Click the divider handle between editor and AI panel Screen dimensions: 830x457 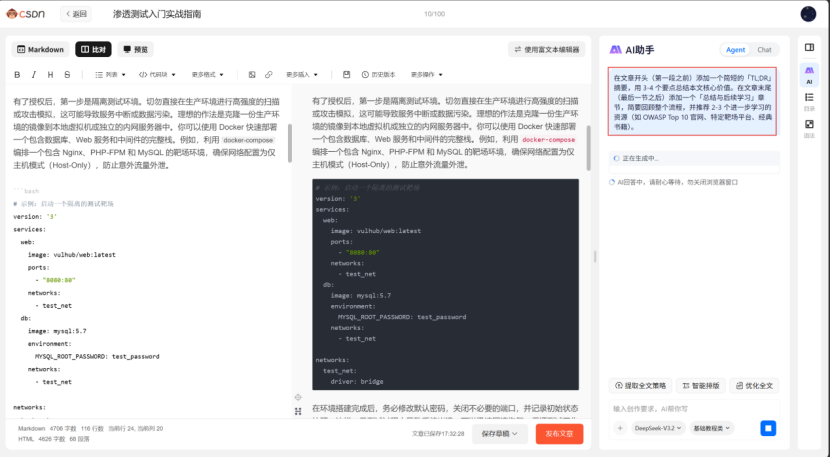594,256
